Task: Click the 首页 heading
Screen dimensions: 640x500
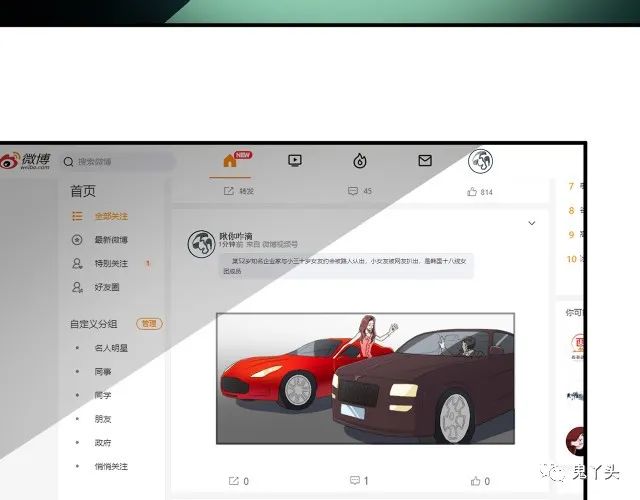Action: 83,191
